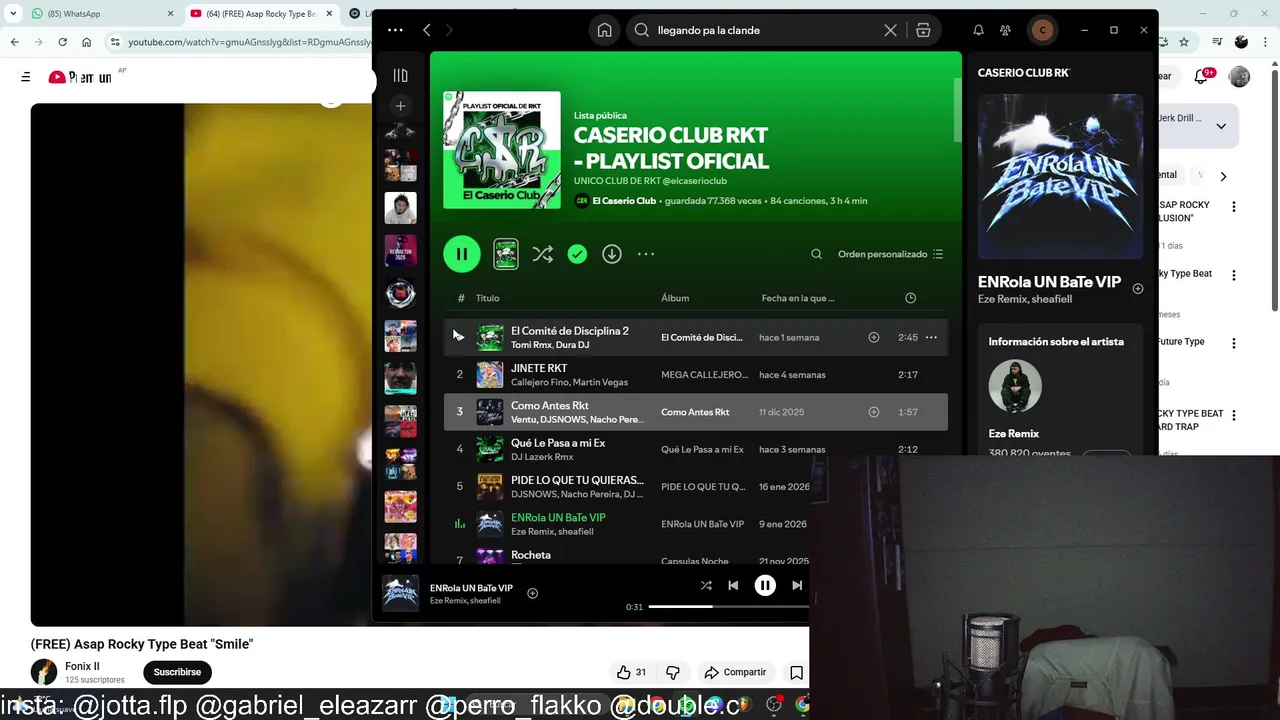This screenshot has width=1280, height=720.
Task: Switch to the Asap Rocky Type Beat tab
Action: point(260,14)
